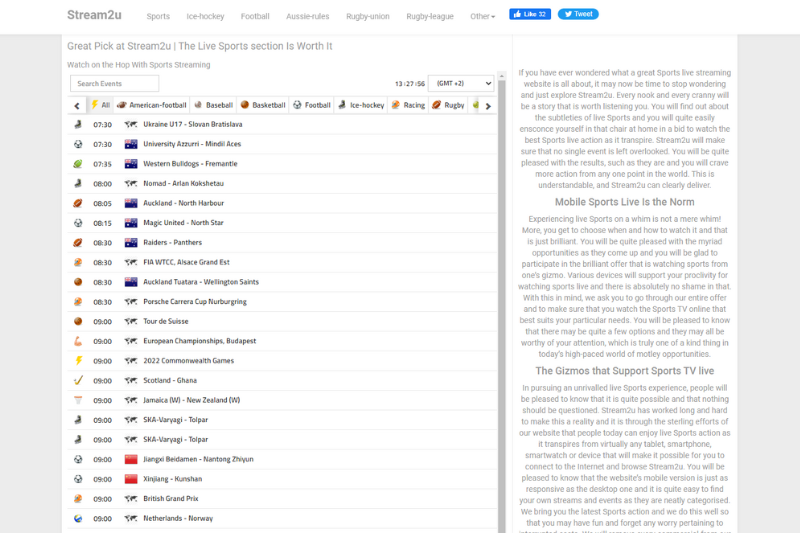Click the football icon beside University Azzurri - Mindil Aces

tap(78, 144)
